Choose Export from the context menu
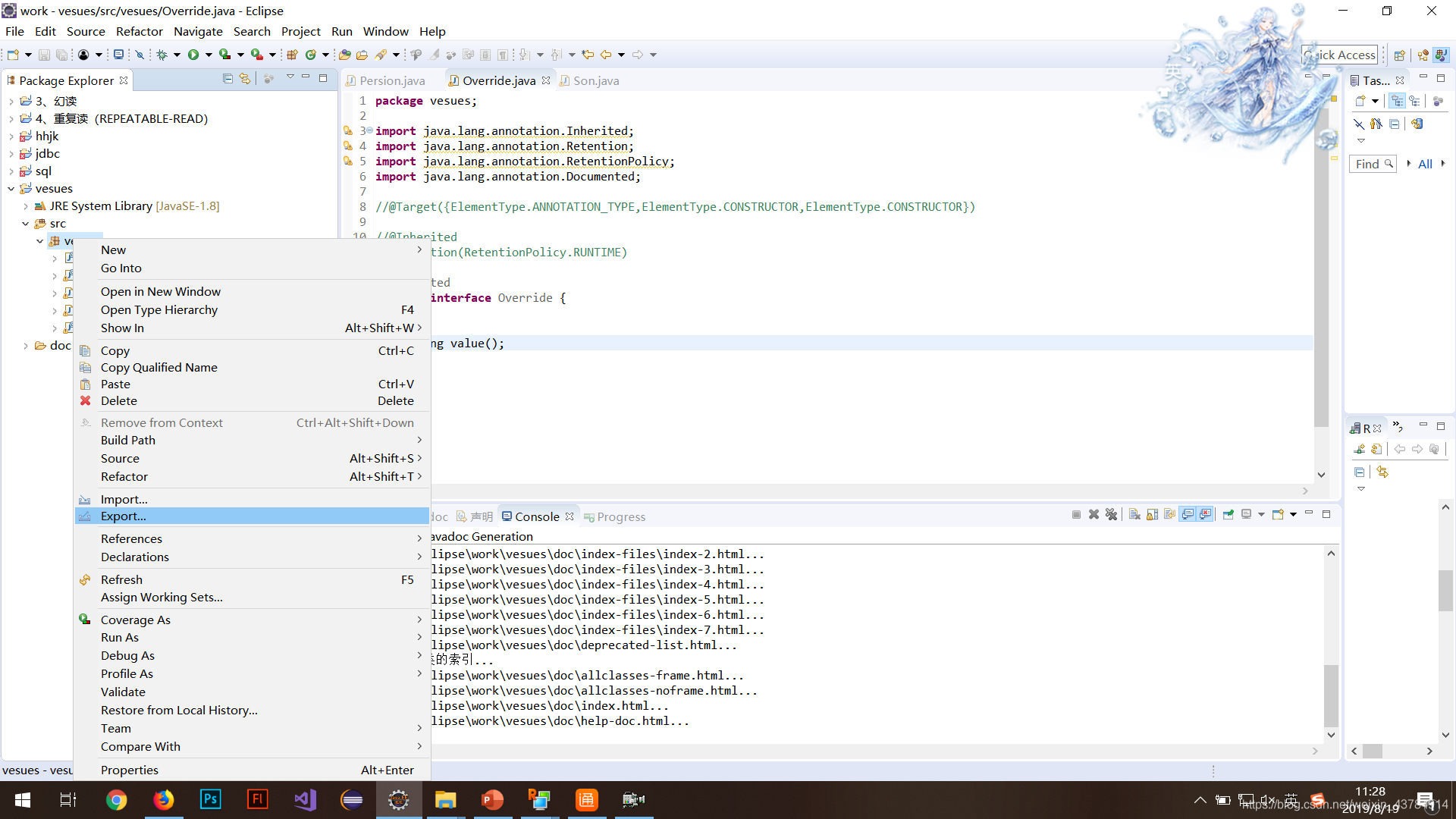This screenshot has width=1456, height=819. point(124,516)
